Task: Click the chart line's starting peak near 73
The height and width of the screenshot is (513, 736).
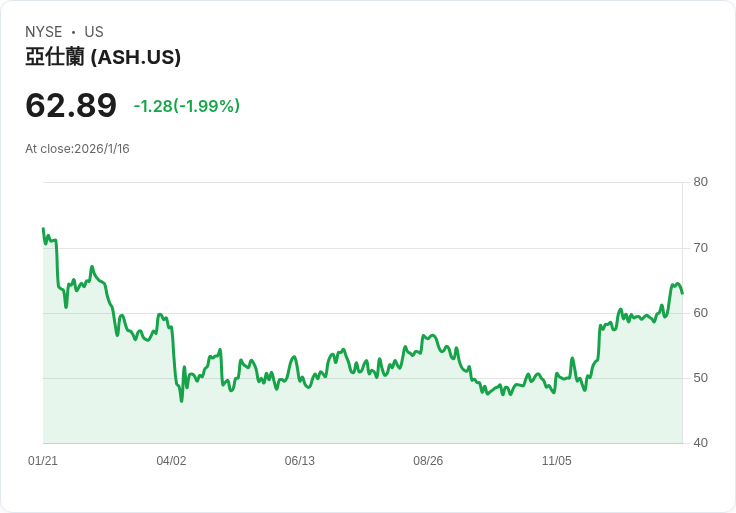Action: pyautogui.click(x=43, y=229)
